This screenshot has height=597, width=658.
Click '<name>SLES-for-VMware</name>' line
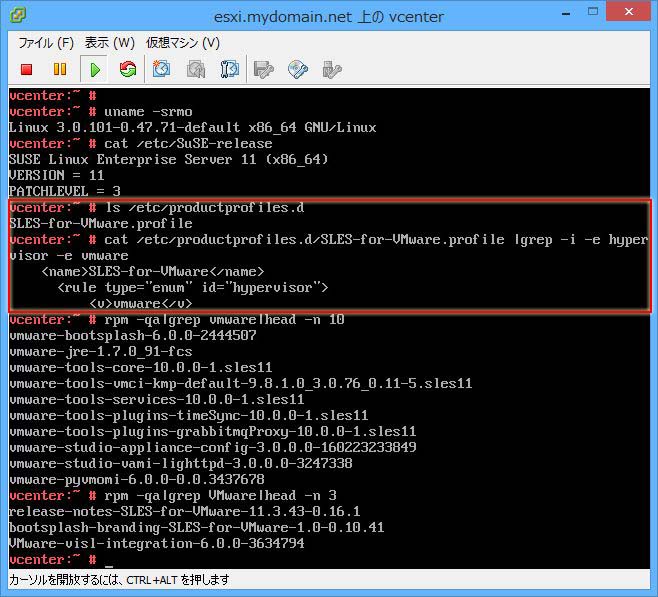click(x=153, y=271)
